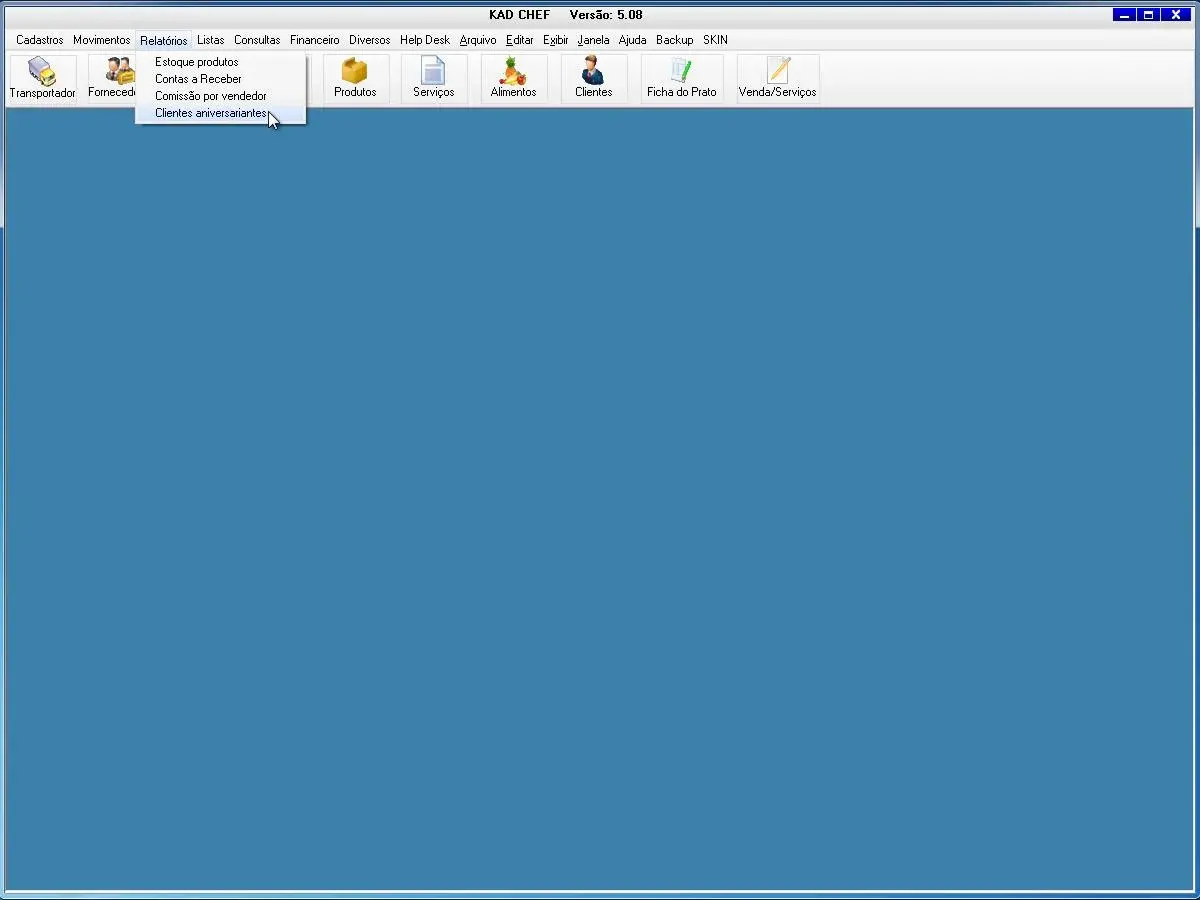This screenshot has width=1200, height=900.
Task: Open the Movimentos menu
Action: 101,40
